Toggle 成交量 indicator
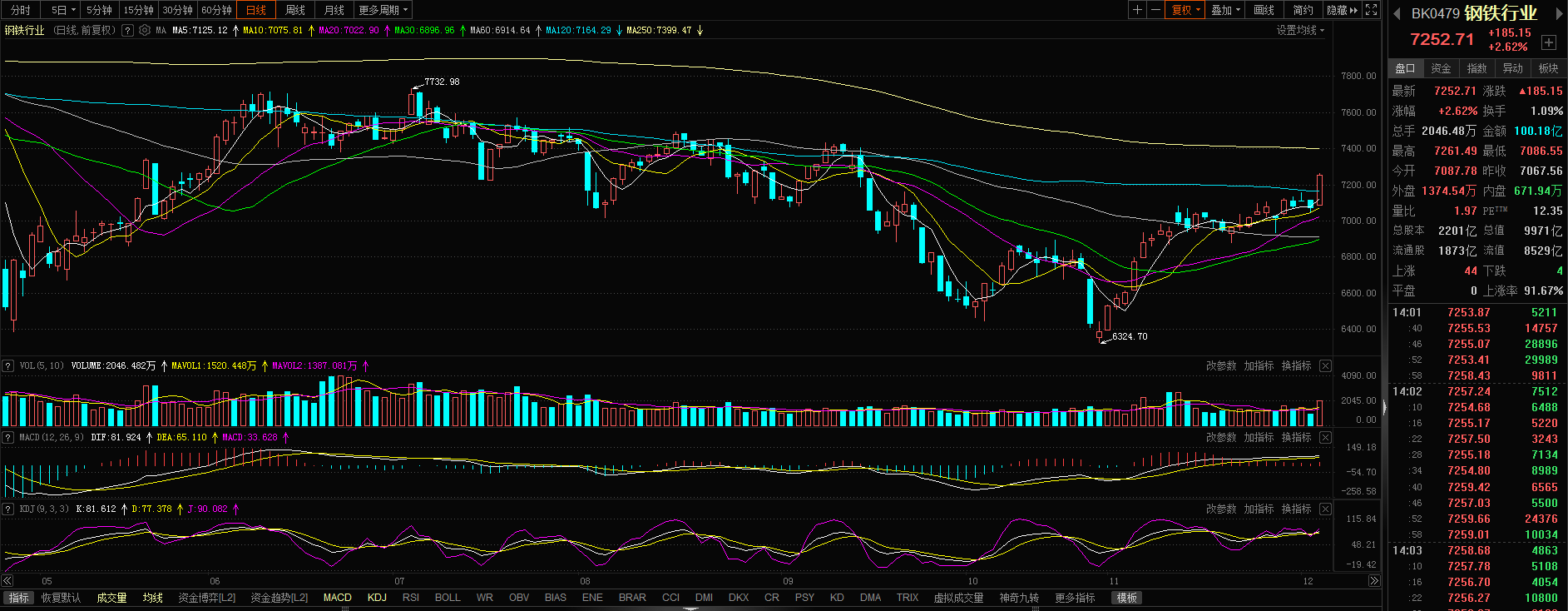The image size is (1568, 611). [111, 598]
